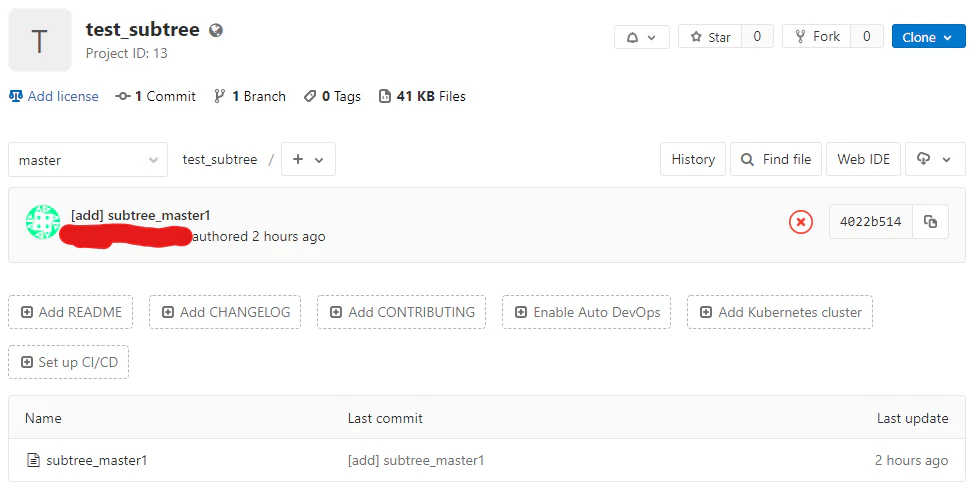
Task: Click Find file button
Action: 776,159
